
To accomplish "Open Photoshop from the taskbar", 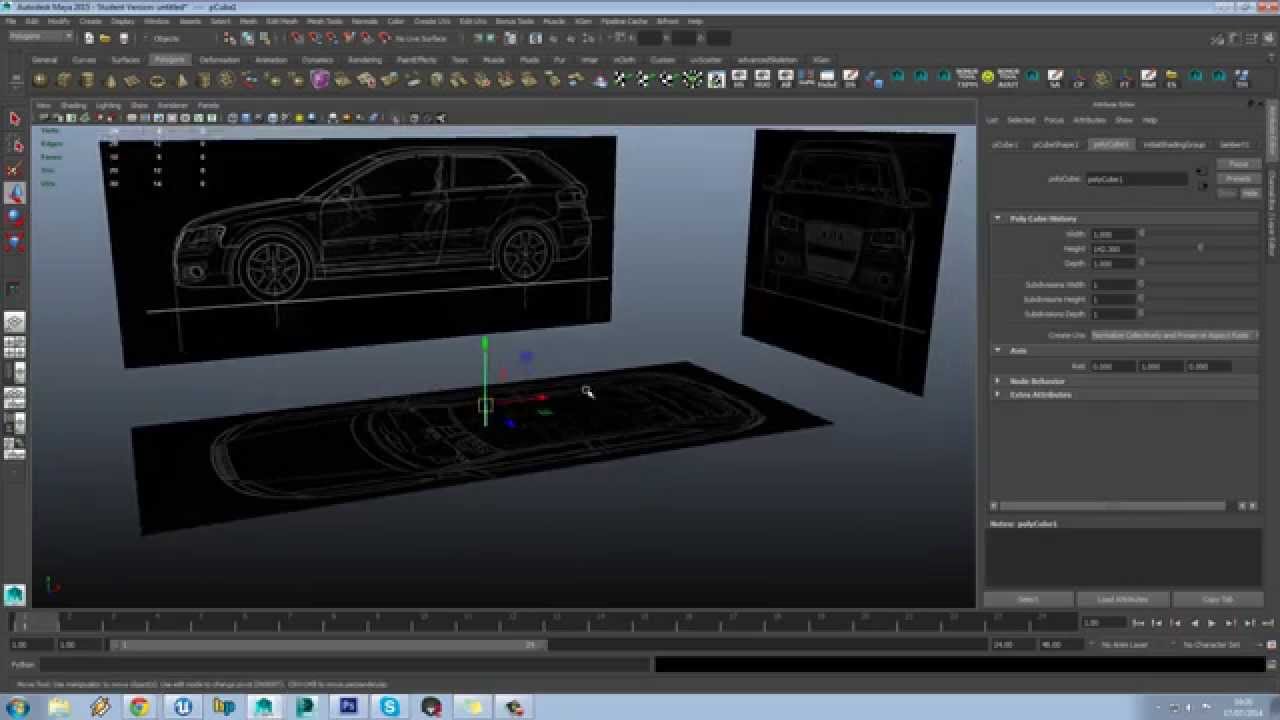I will pyautogui.click(x=348, y=707).
